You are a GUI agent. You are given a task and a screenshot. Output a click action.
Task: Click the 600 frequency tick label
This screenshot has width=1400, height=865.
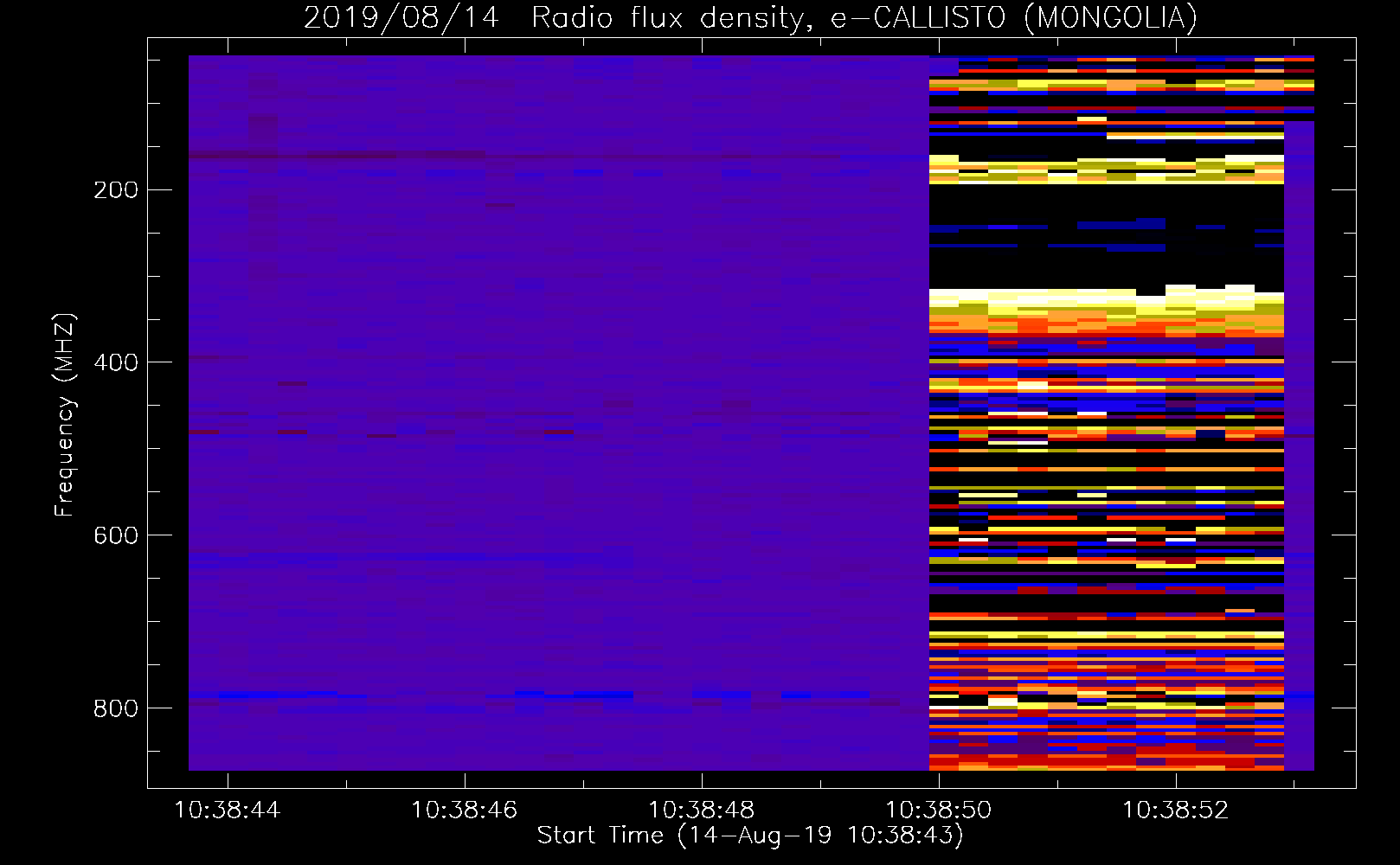click(116, 536)
